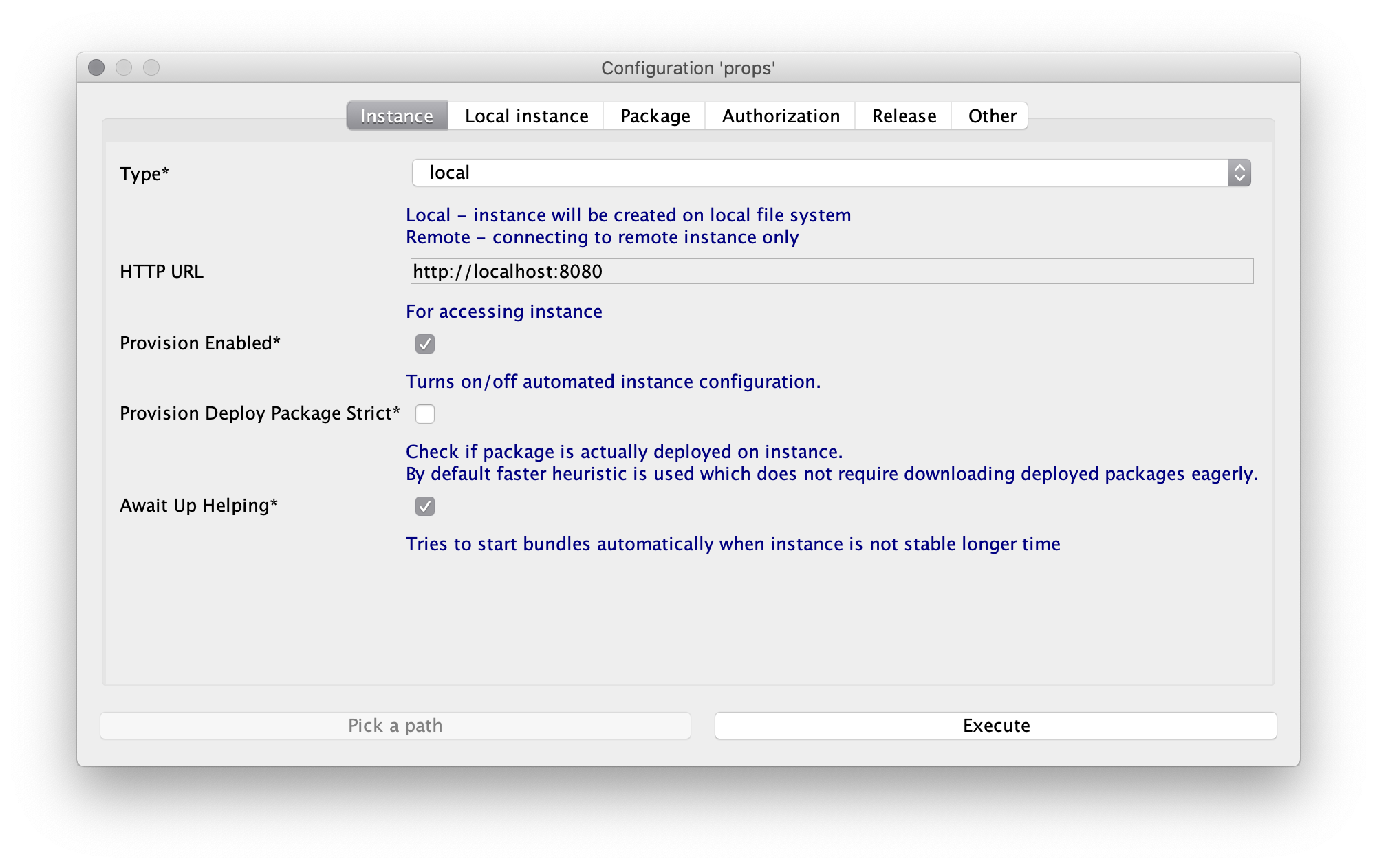Image resolution: width=1377 pixels, height=868 pixels.
Task: Click the configuration window title bar
Action: (x=688, y=67)
